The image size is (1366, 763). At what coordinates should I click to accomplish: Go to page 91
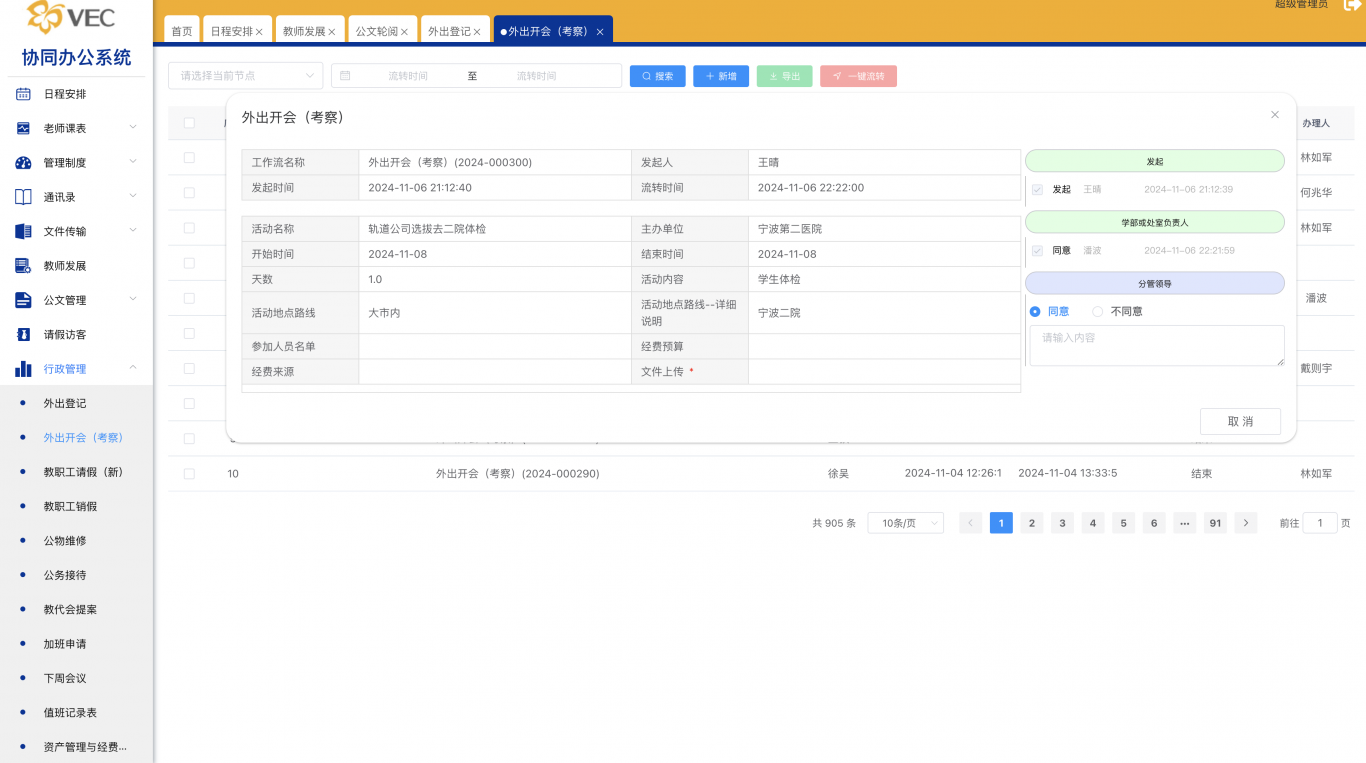pos(1215,523)
